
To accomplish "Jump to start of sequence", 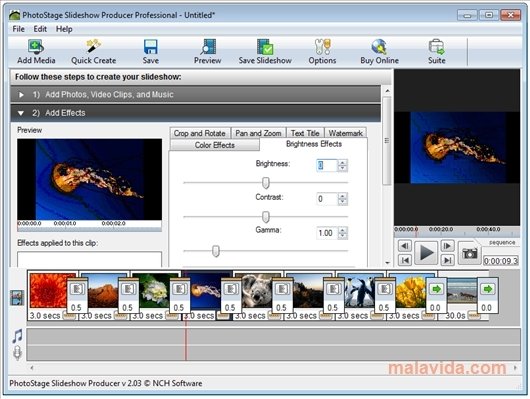I will 405,260.
